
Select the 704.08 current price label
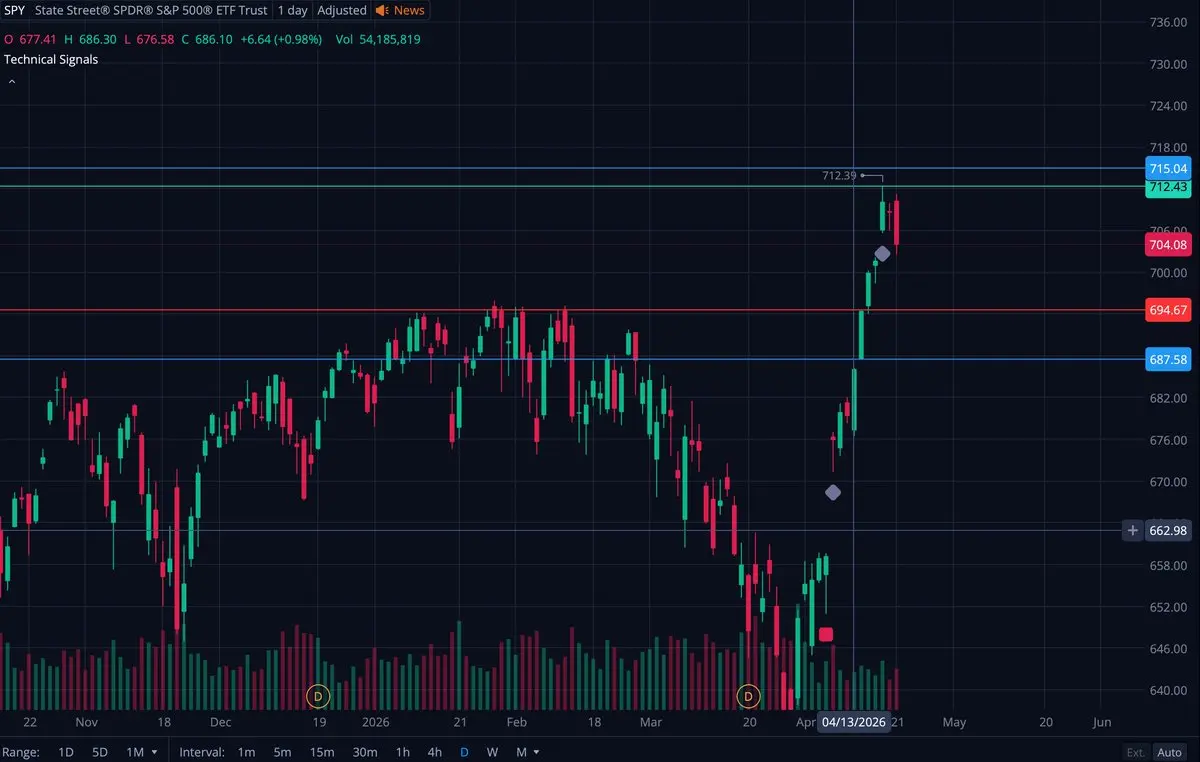point(1168,244)
